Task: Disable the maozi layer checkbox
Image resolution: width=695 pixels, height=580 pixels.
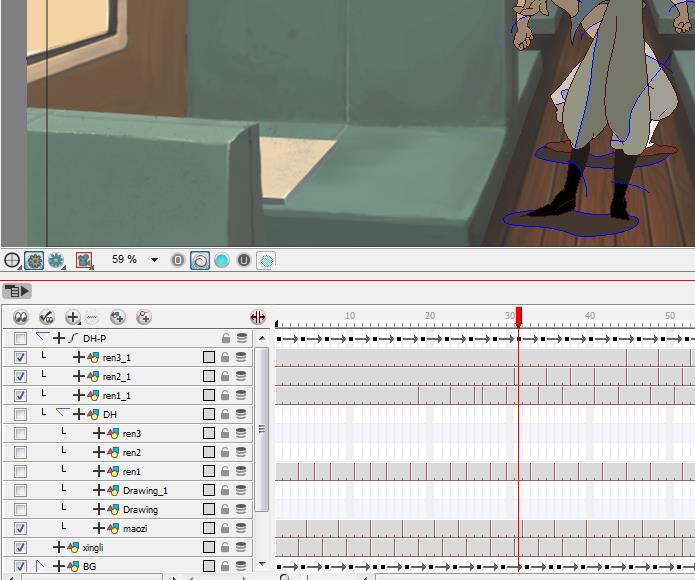Action: pyautogui.click(x=20, y=529)
